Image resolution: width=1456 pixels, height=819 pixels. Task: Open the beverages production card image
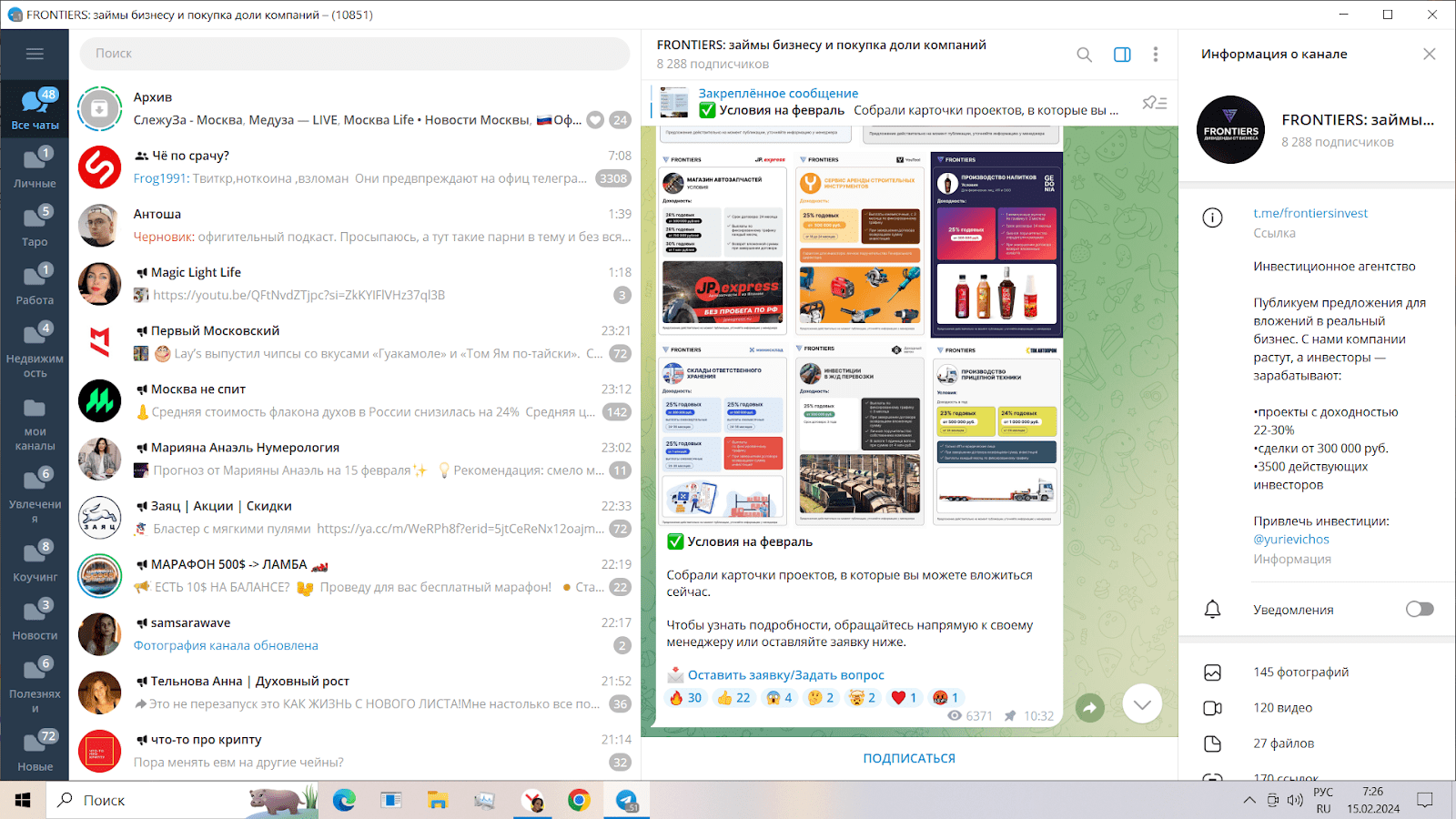[996, 244]
